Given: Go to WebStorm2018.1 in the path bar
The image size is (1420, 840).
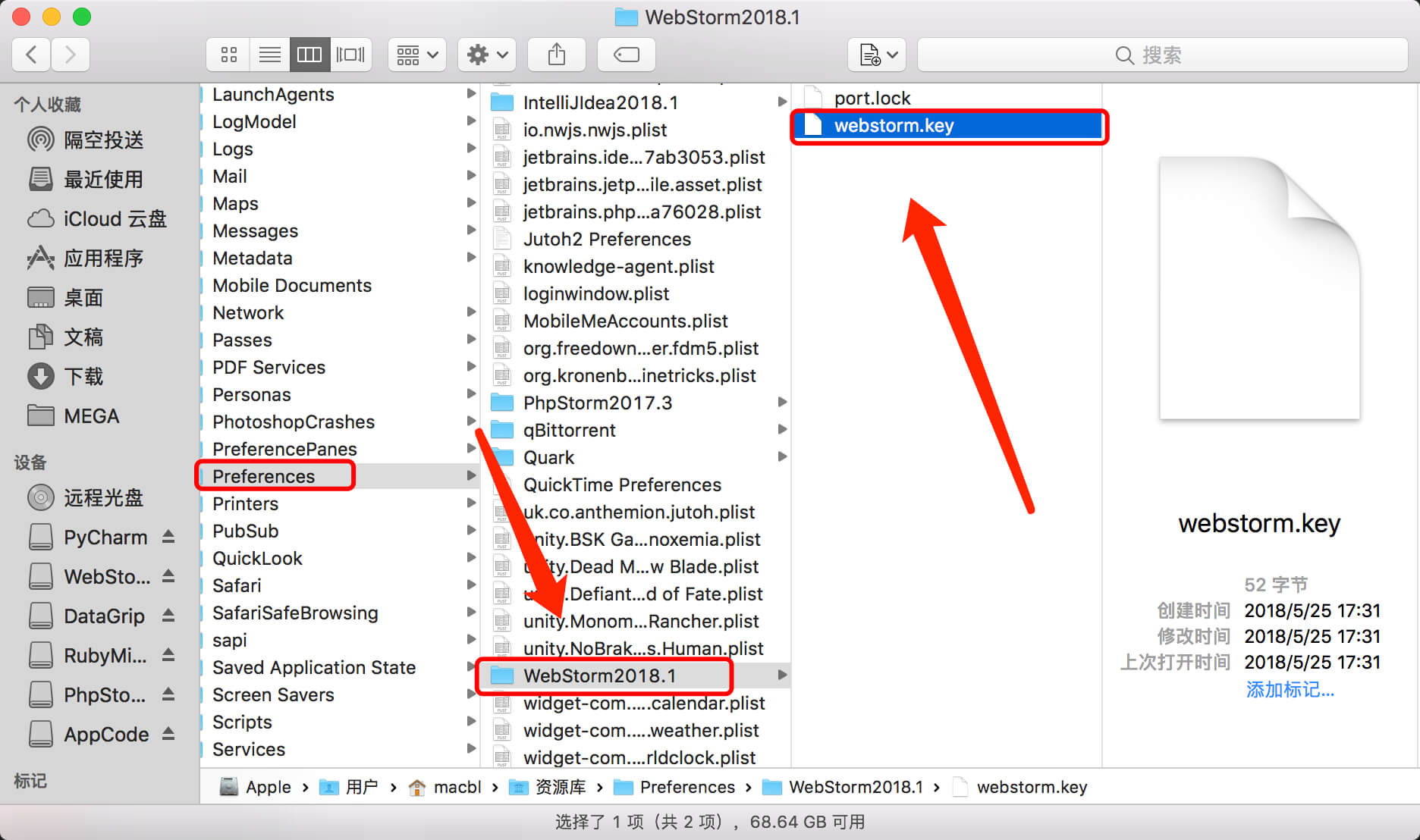Looking at the screenshot, I should [843, 787].
